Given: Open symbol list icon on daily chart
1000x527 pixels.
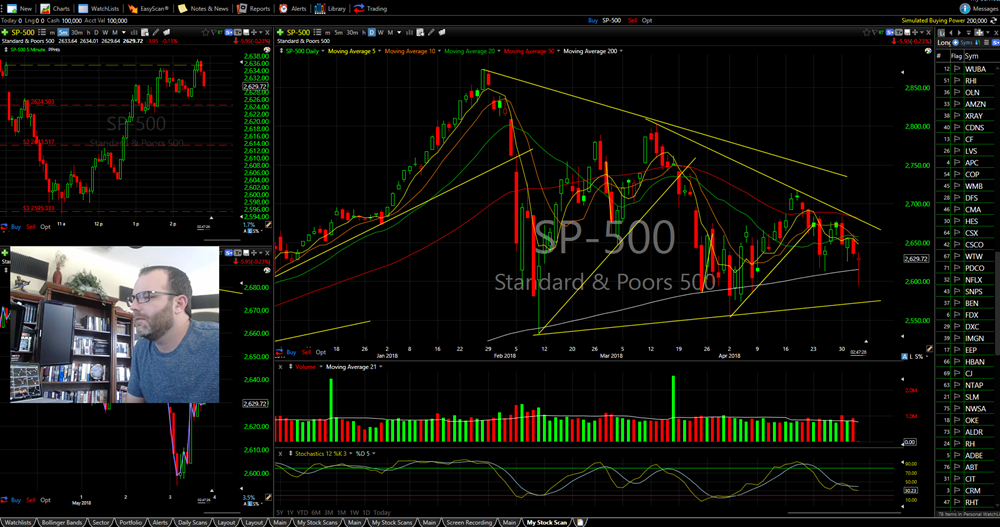Looking at the screenshot, I should point(318,33).
